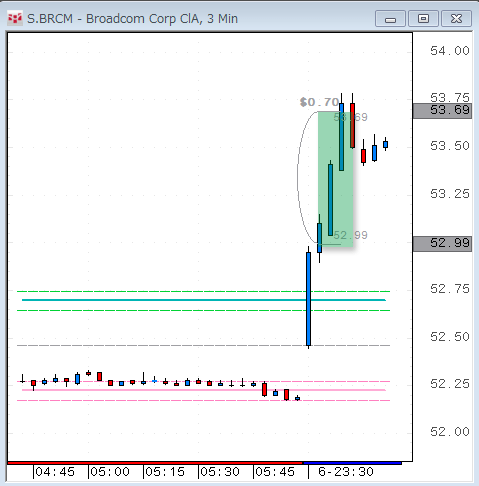Click the 53.69 price marker on the axis
The image size is (479, 486).
(x=442, y=110)
